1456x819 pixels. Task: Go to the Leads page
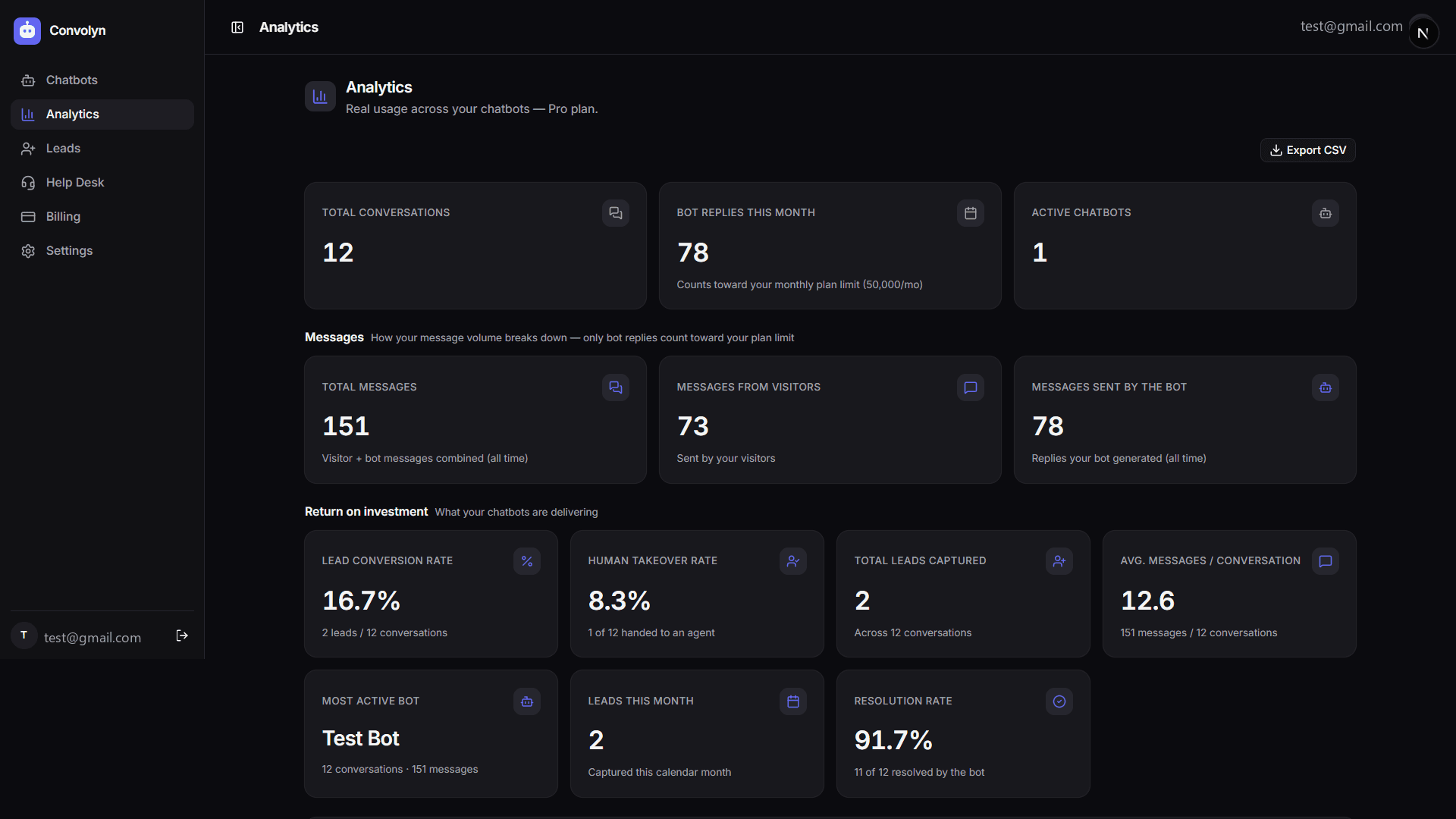click(102, 149)
